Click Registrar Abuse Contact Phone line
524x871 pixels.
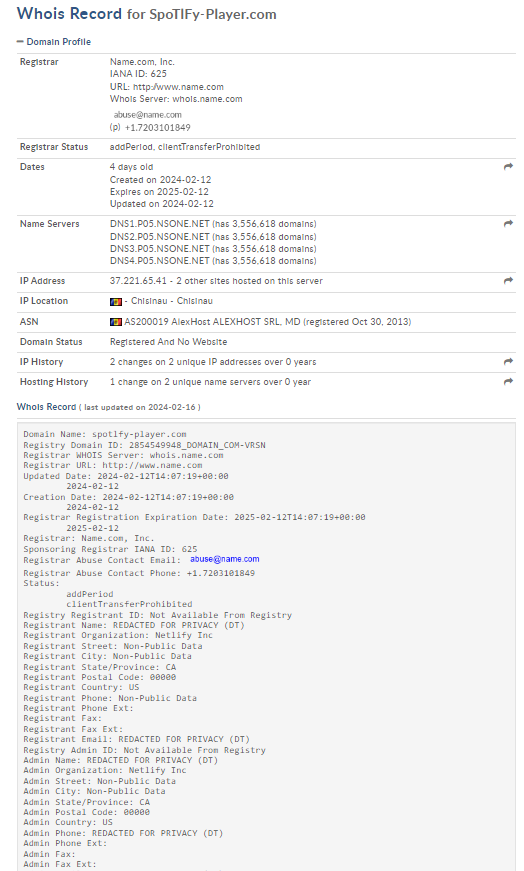pyautogui.click(x=139, y=573)
